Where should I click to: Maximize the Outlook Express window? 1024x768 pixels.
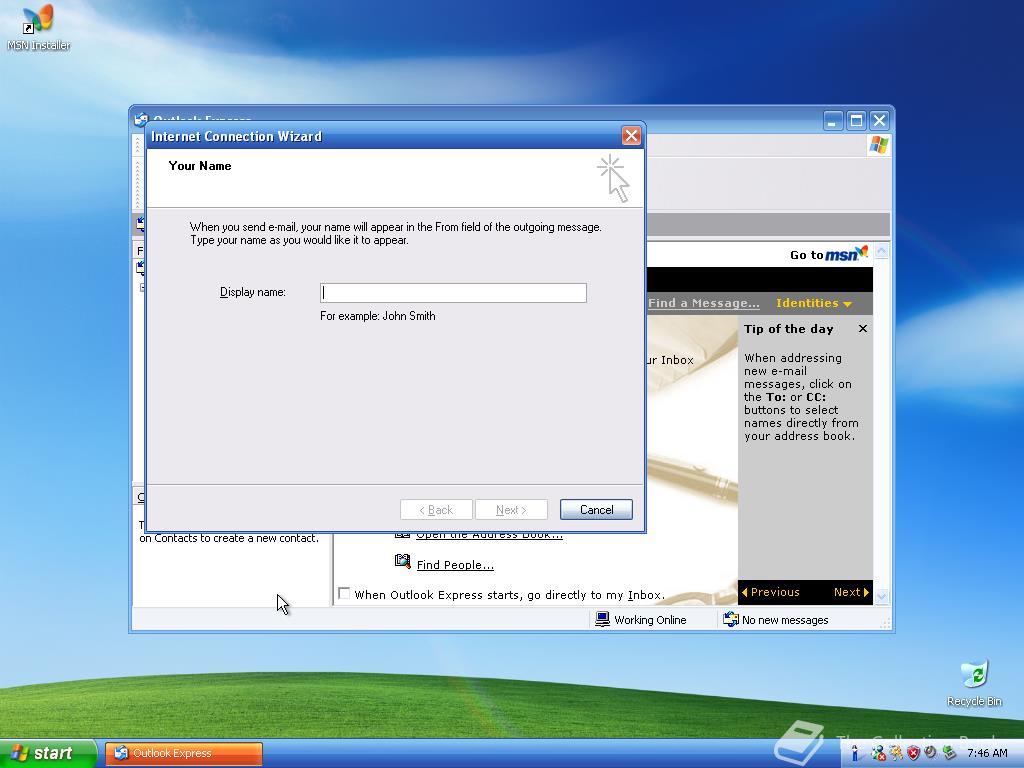(856, 121)
